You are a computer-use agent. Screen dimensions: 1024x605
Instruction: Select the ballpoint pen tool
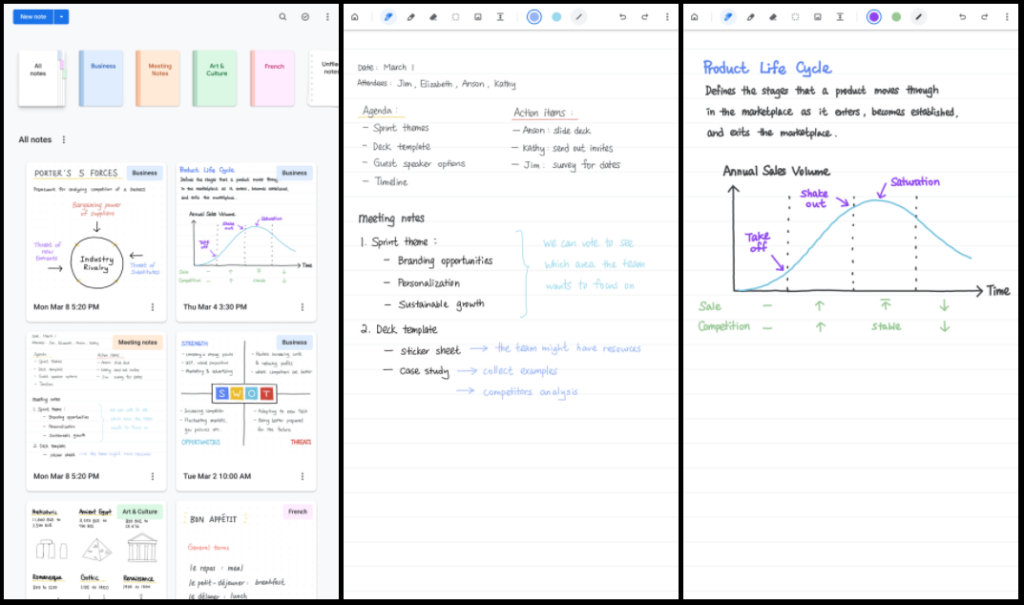tap(389, 16)
